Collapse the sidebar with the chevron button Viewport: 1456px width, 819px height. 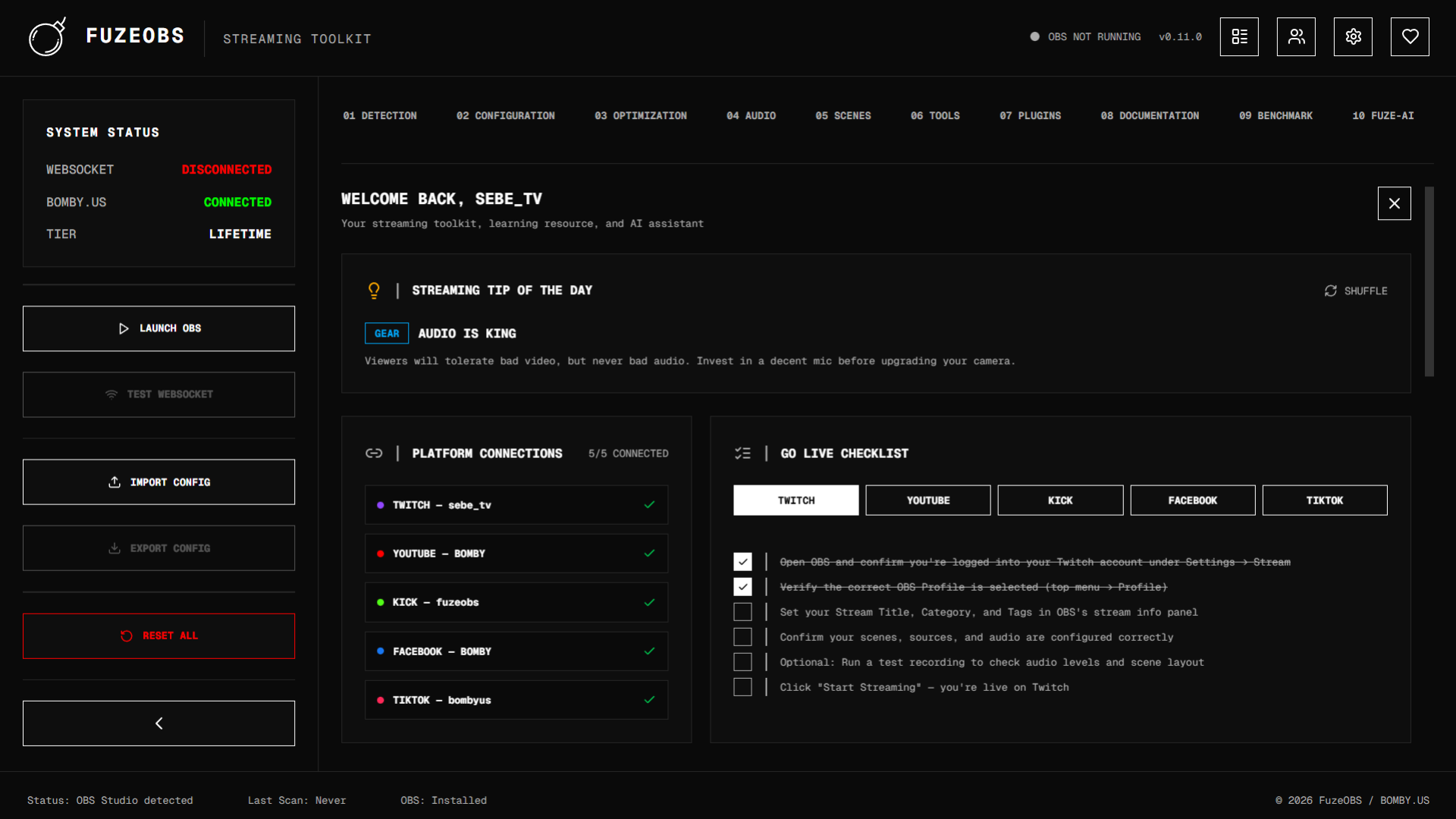click(x=158, y=723)
